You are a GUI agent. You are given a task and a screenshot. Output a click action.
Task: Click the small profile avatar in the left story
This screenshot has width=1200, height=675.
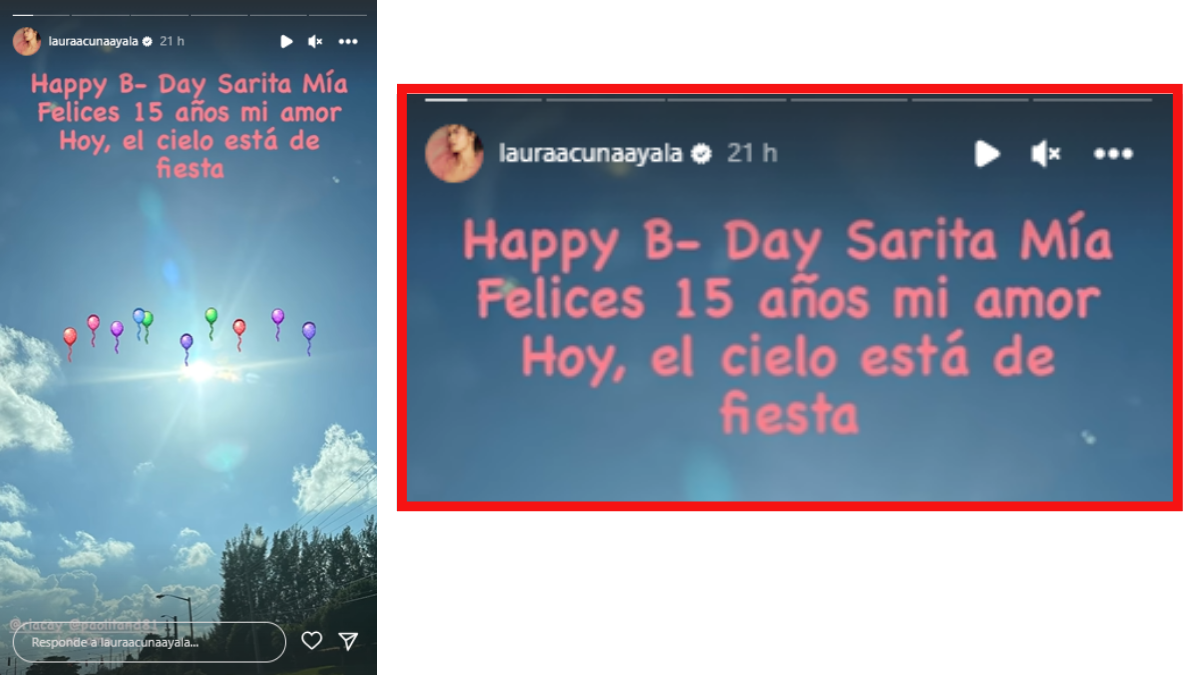27,41
